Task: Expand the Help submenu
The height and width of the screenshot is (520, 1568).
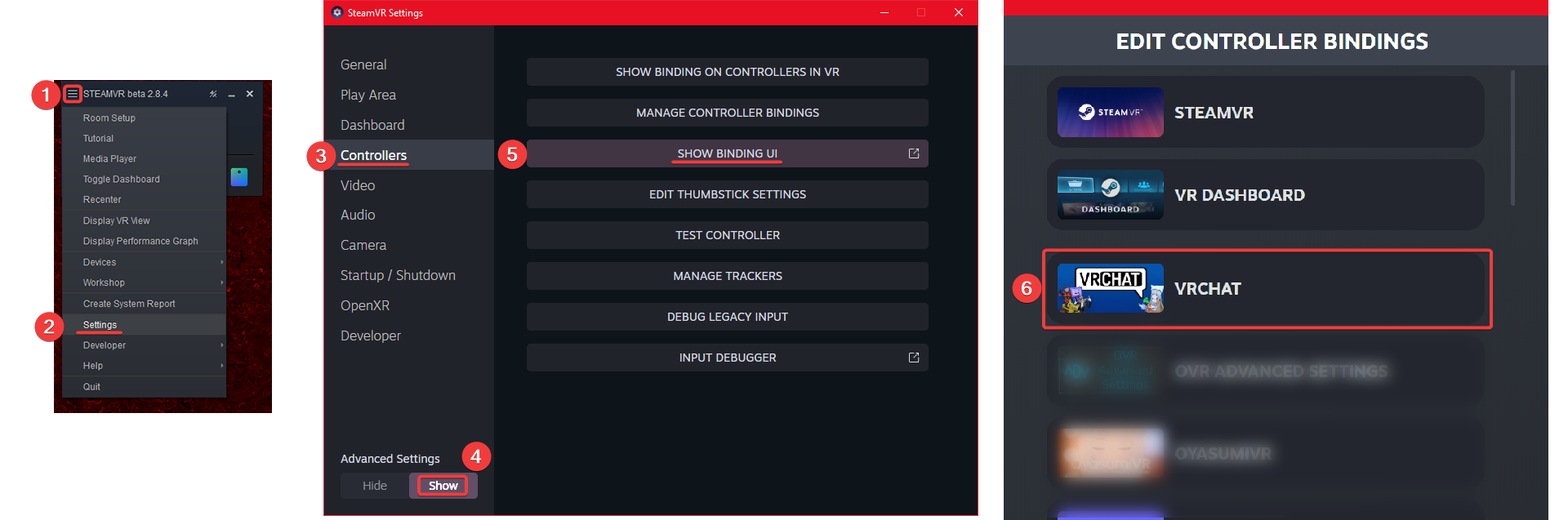Action: coord(144,366)
